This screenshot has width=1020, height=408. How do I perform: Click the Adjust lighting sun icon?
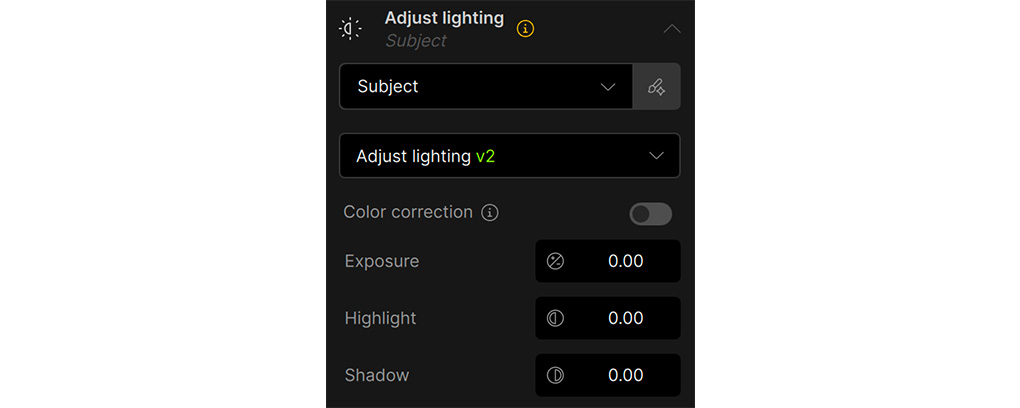click(x=350, y=29)
